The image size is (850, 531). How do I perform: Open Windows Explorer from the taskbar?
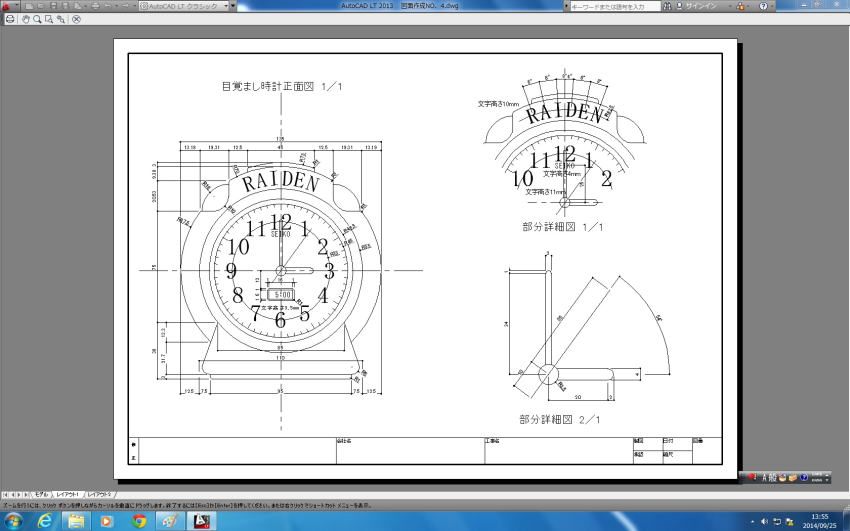(x=76, y=521)
